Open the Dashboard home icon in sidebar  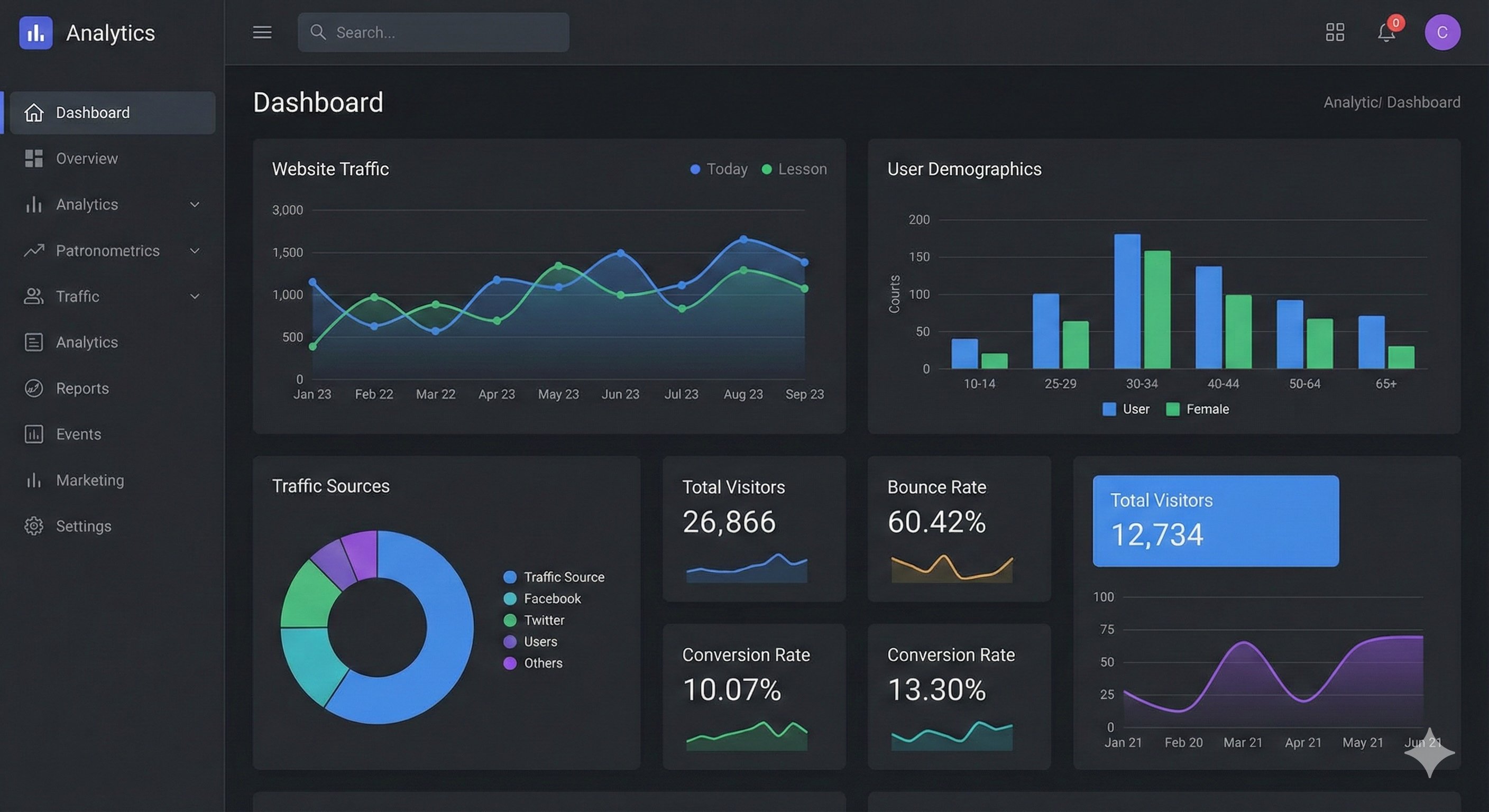click(34, 113)
